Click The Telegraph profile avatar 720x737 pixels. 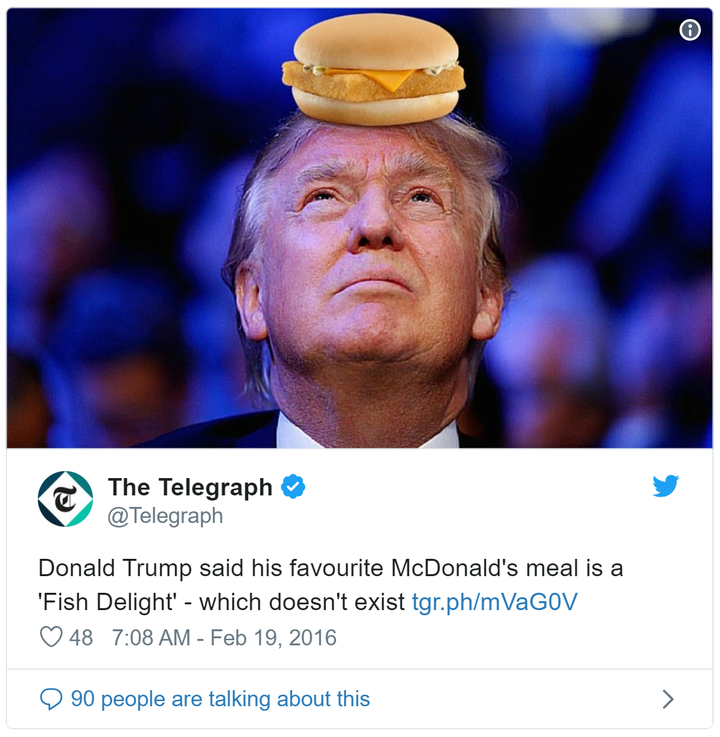point(65,499)
